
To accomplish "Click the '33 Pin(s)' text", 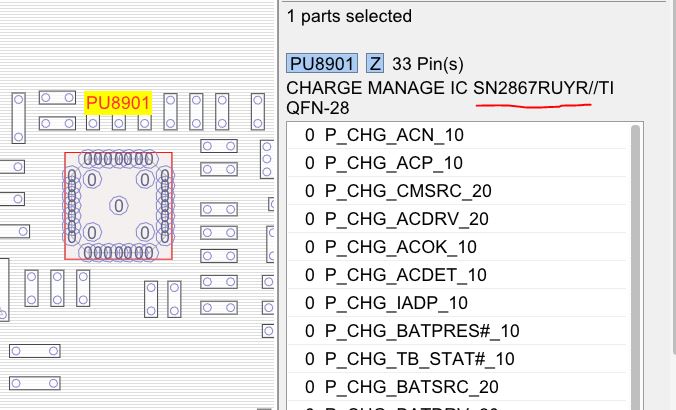I will tap(428, 64).
